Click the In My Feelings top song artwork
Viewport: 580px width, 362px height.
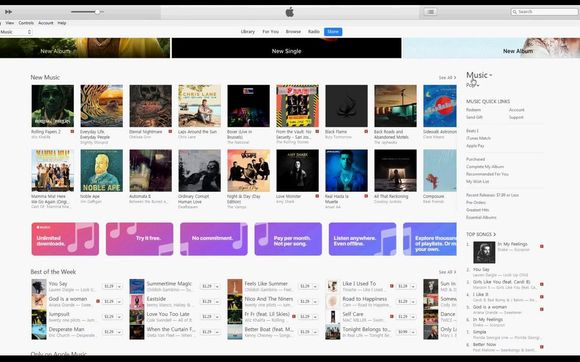[x=484, y=252]
